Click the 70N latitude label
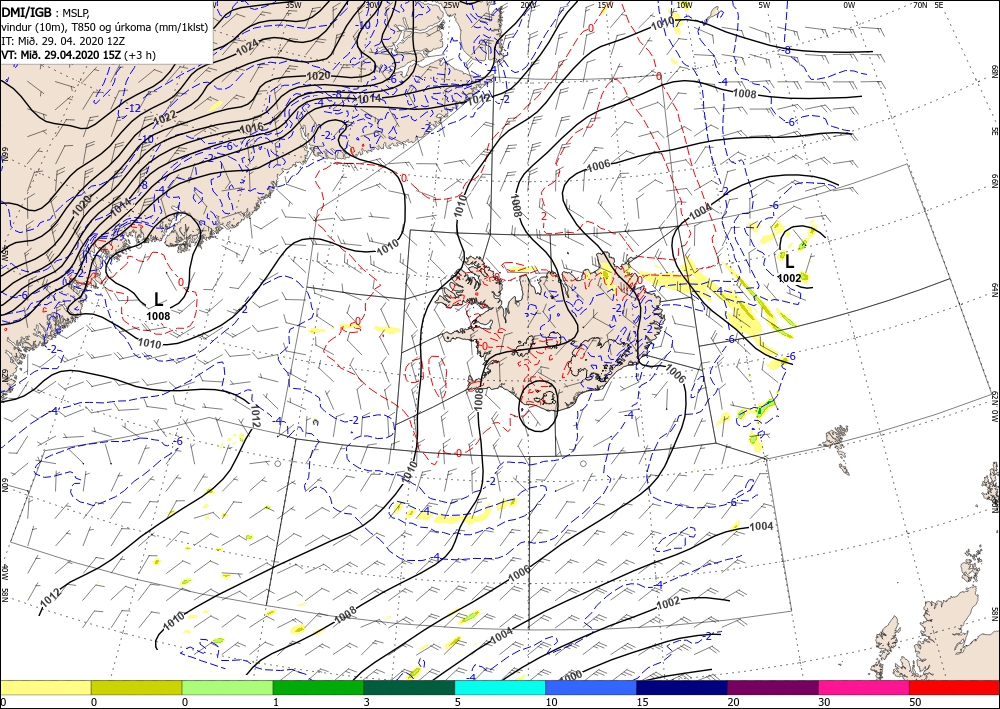The image size is (1000, 709). (920, 4)
